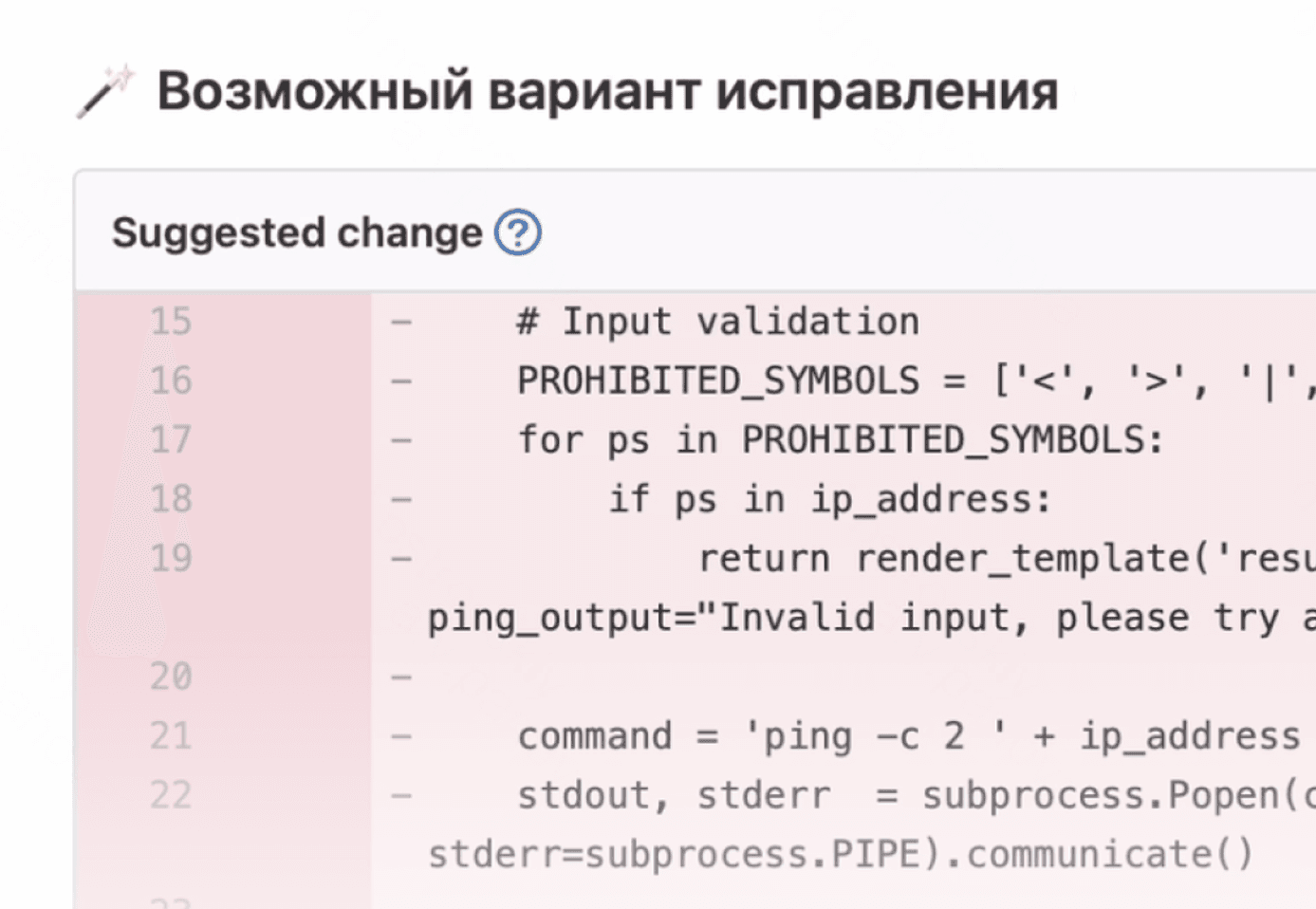Click the 'for ps in PROHIBITED_SYMBOLS' line
Viewport: 1316px width, 909px height.
tap(840, 440)
